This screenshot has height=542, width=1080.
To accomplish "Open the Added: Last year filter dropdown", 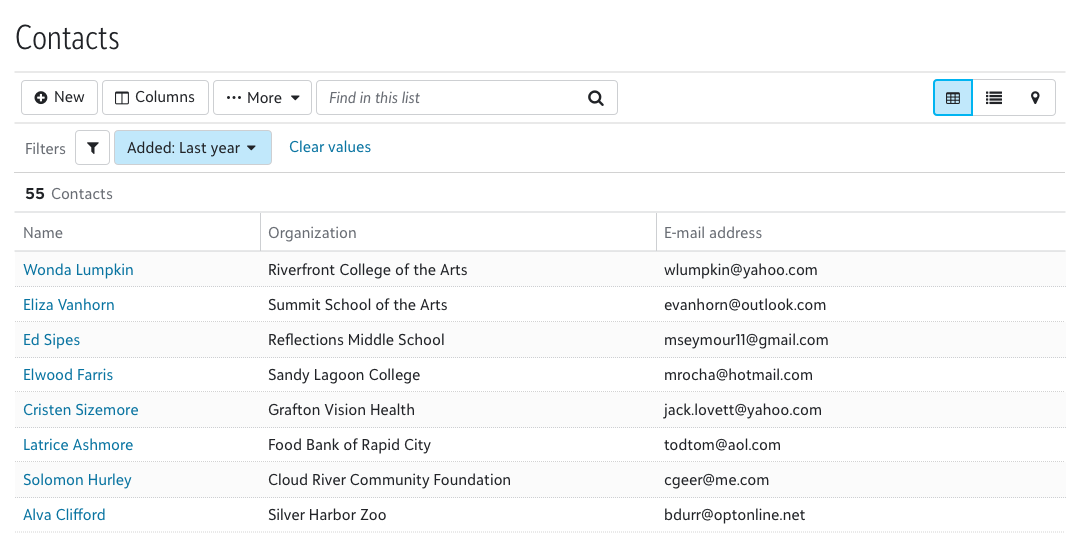I will point(192,148).
